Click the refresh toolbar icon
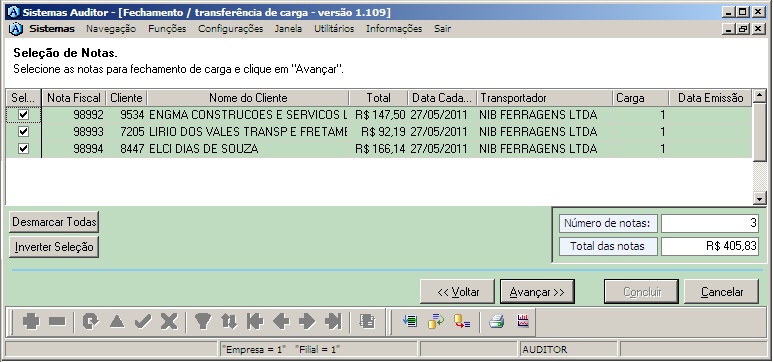Viewport: 773px width, 362px height. 90,322
